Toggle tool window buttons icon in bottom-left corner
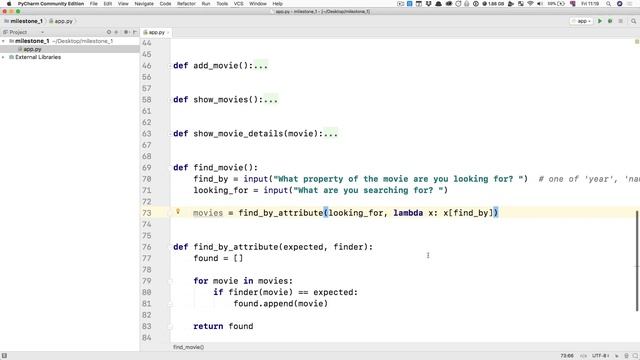 [x=4, y=356]
